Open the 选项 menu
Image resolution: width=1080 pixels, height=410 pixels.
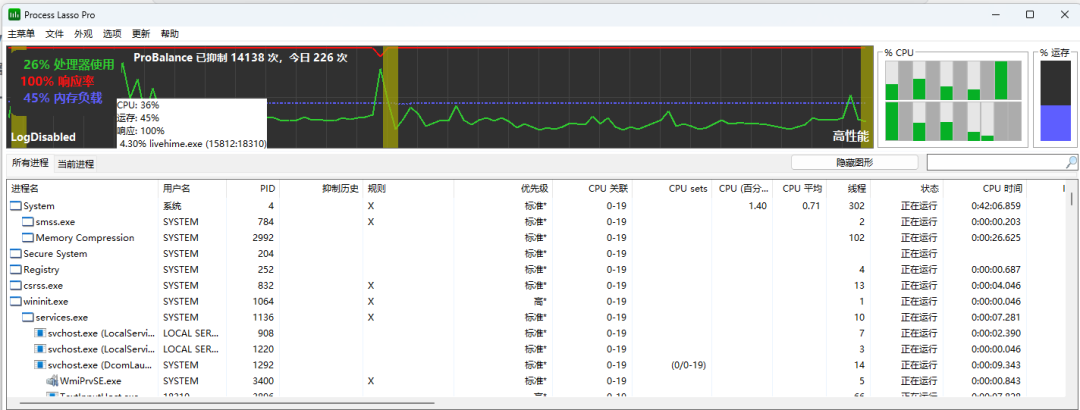point(112,34)
